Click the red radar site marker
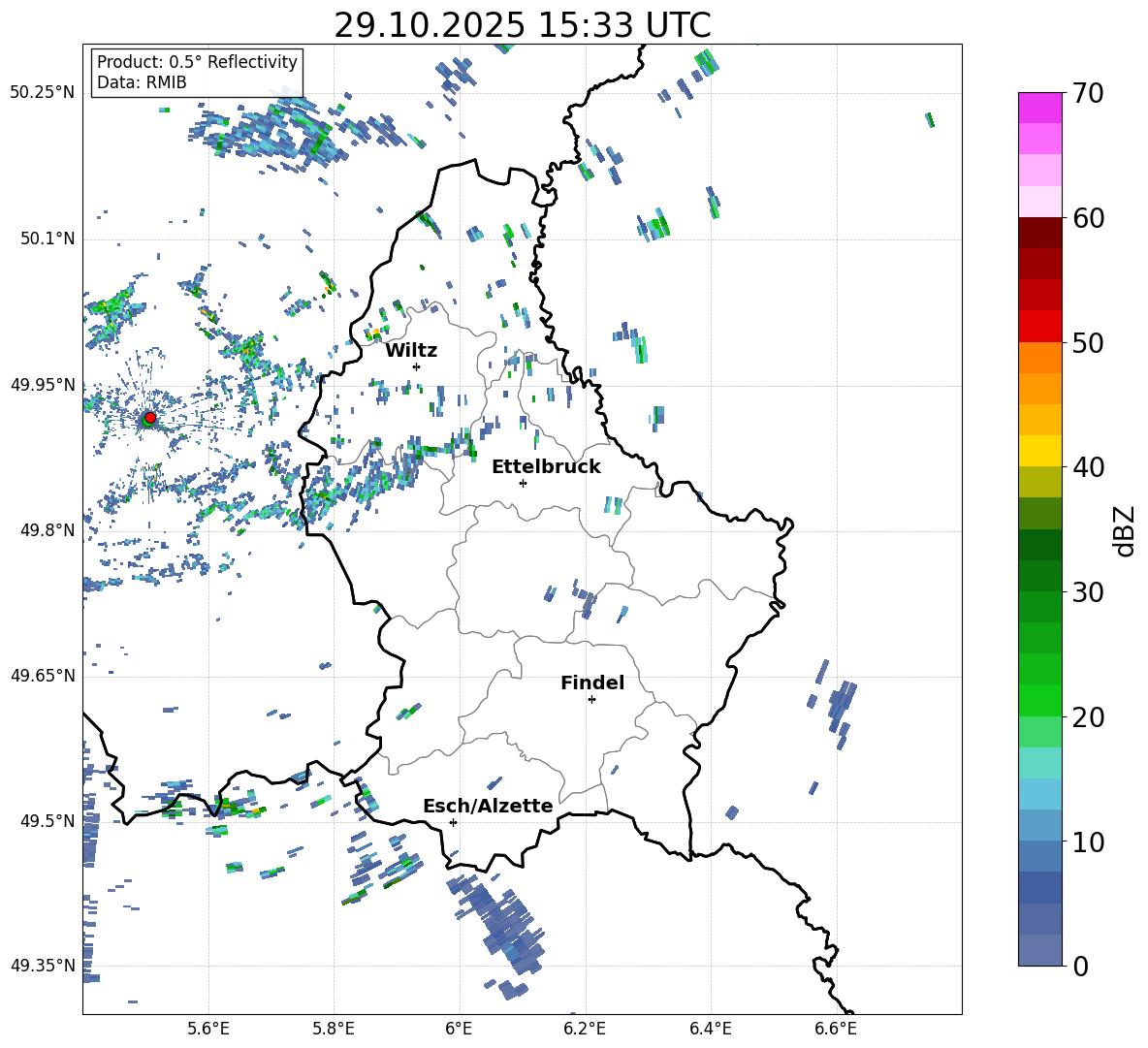 (149, 418)
